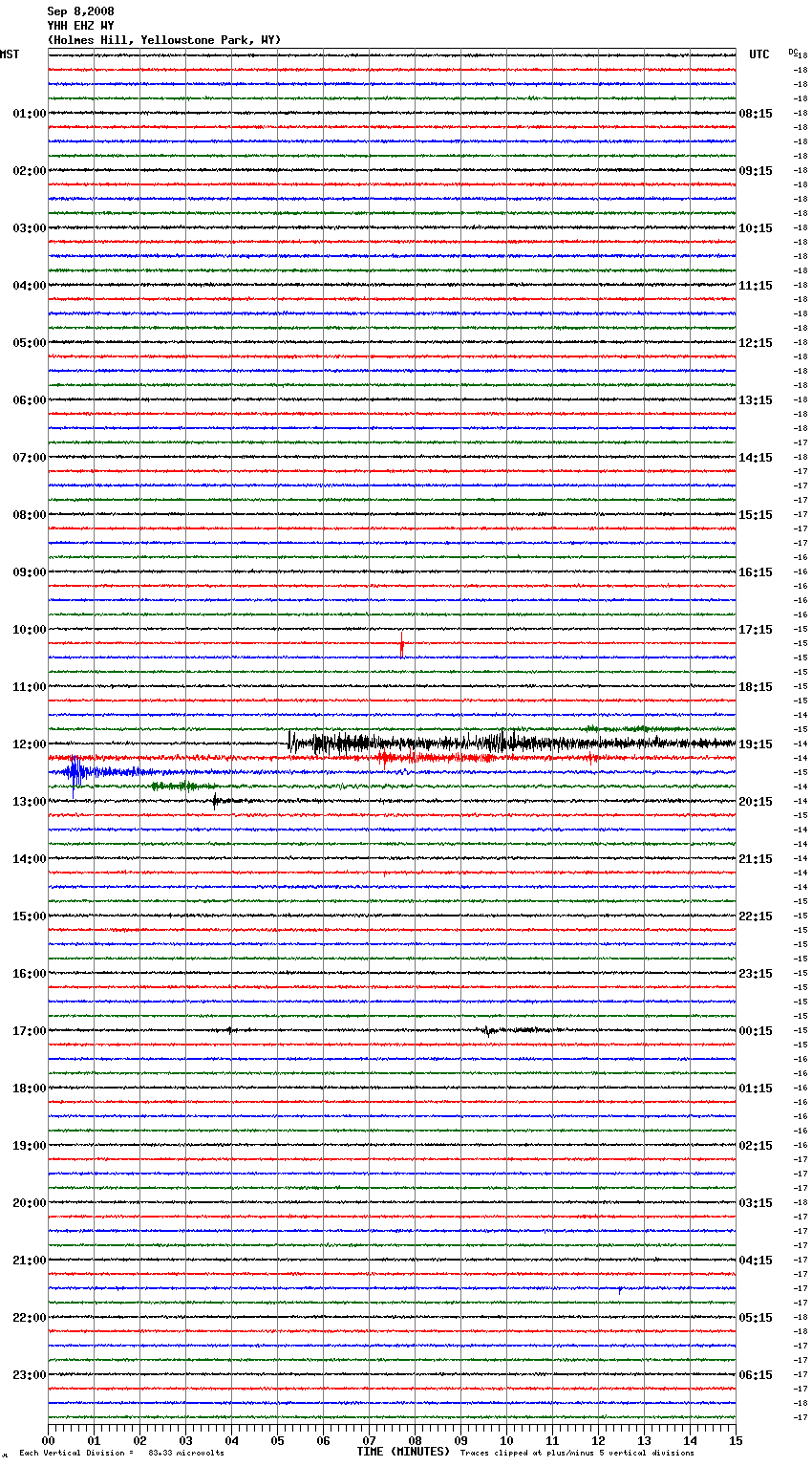
Task: Click the large black earthquake onset at 12:00
Action: [x=291, y=742]
